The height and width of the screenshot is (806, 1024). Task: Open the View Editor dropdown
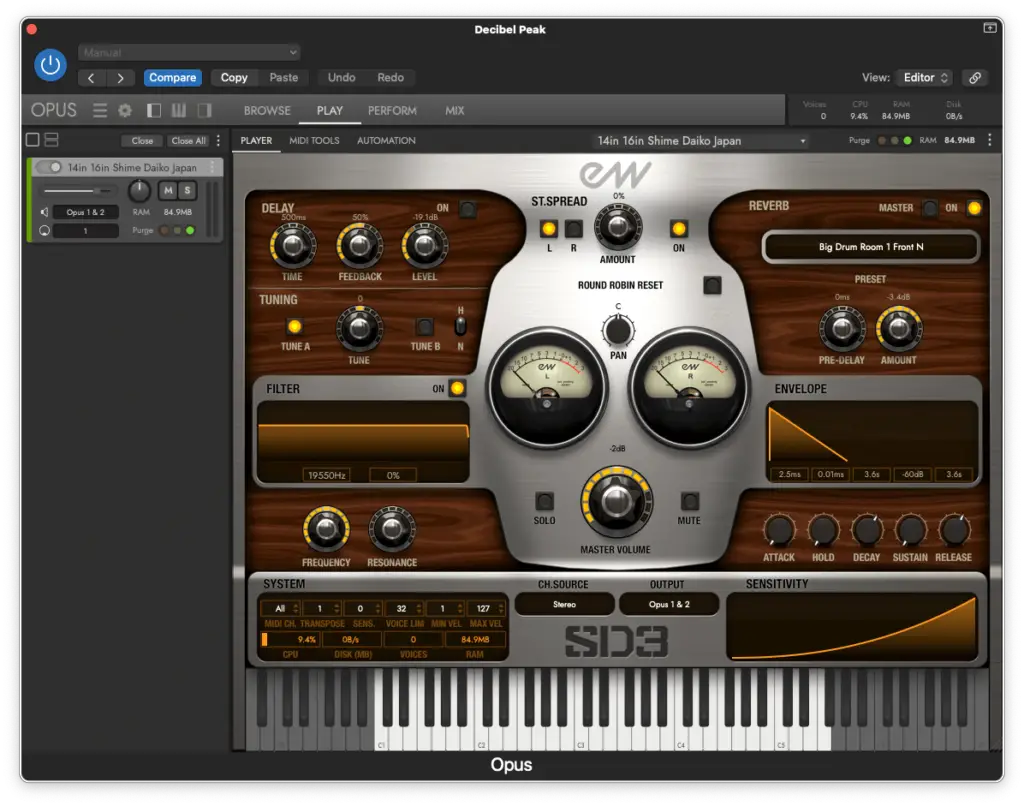click(x=924, y=78)
